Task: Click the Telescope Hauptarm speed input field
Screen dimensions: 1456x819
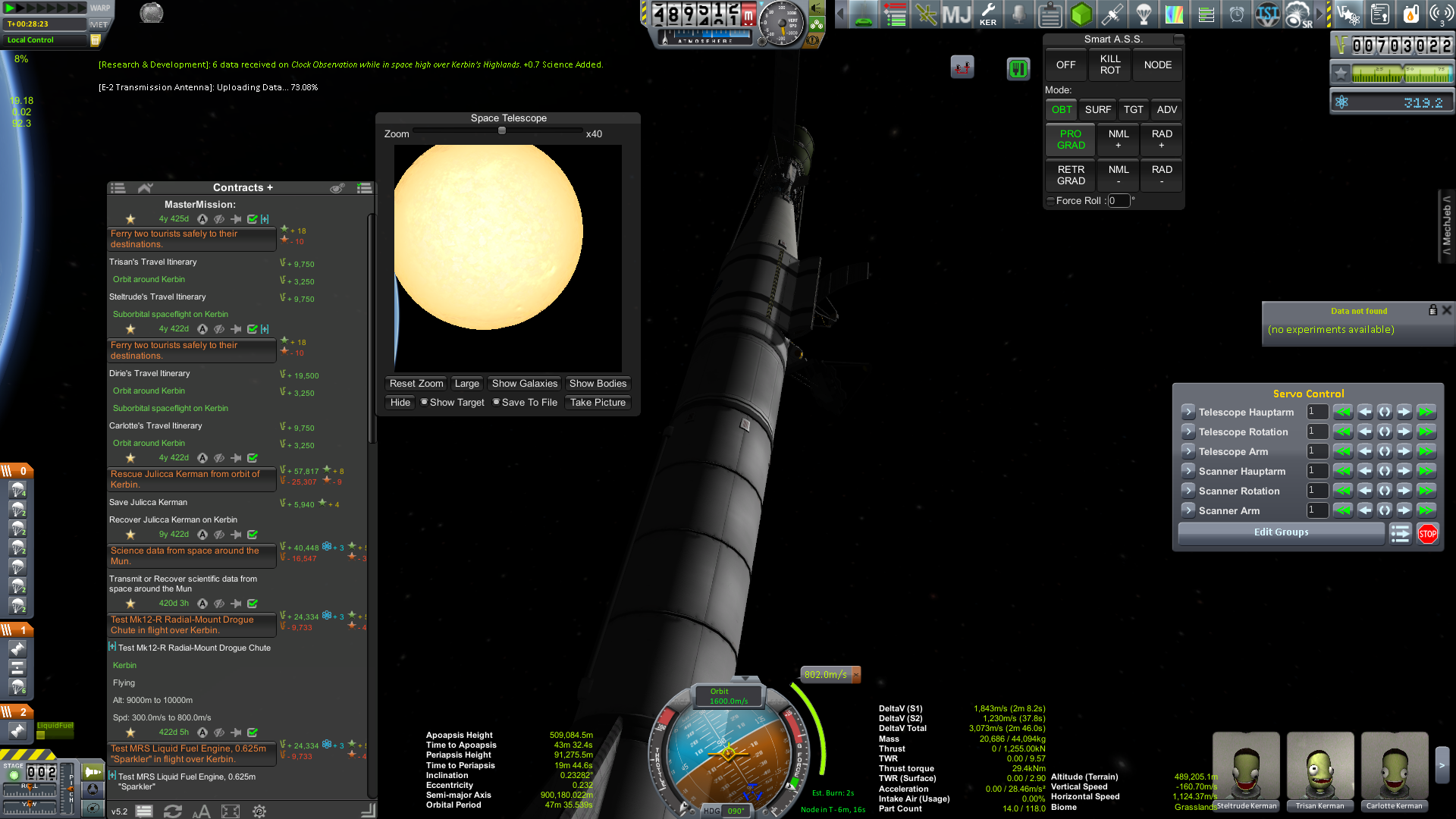Action: tap(1317, 412)
